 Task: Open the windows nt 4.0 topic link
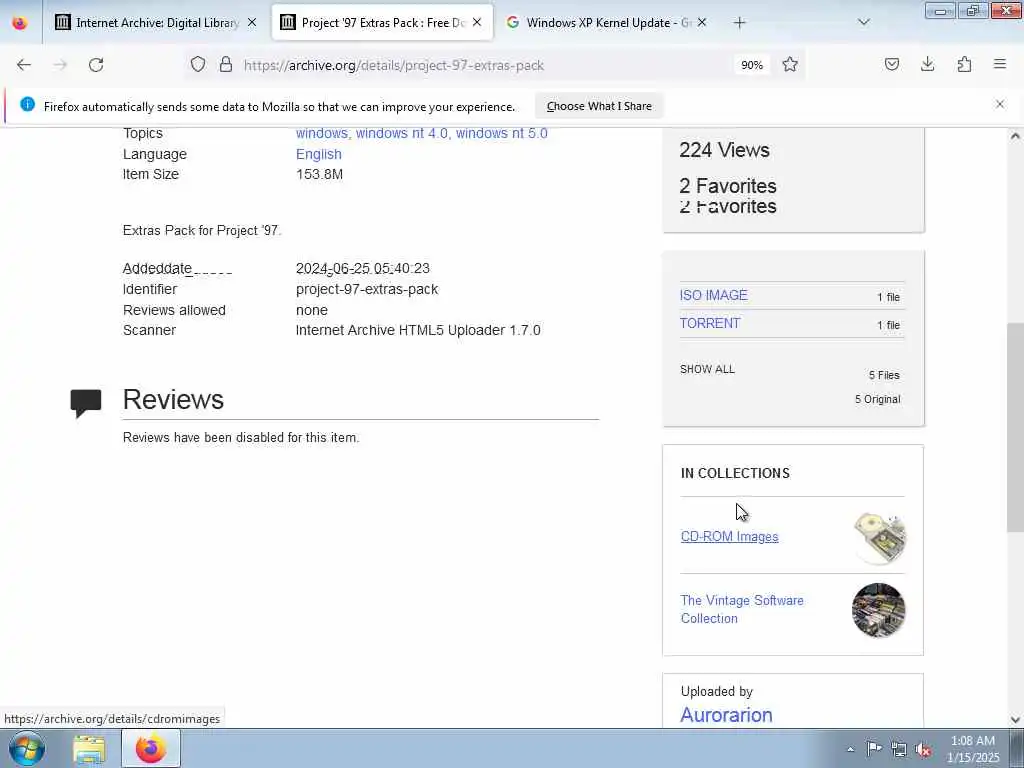tap(402, 133)
